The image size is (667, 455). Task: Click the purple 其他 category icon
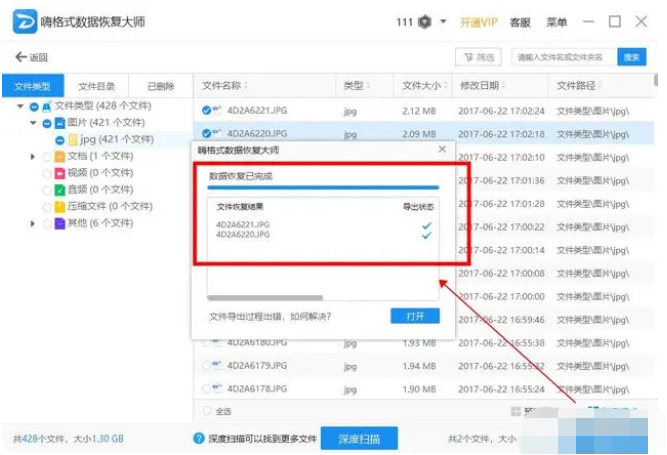click(x=60, y=223)
